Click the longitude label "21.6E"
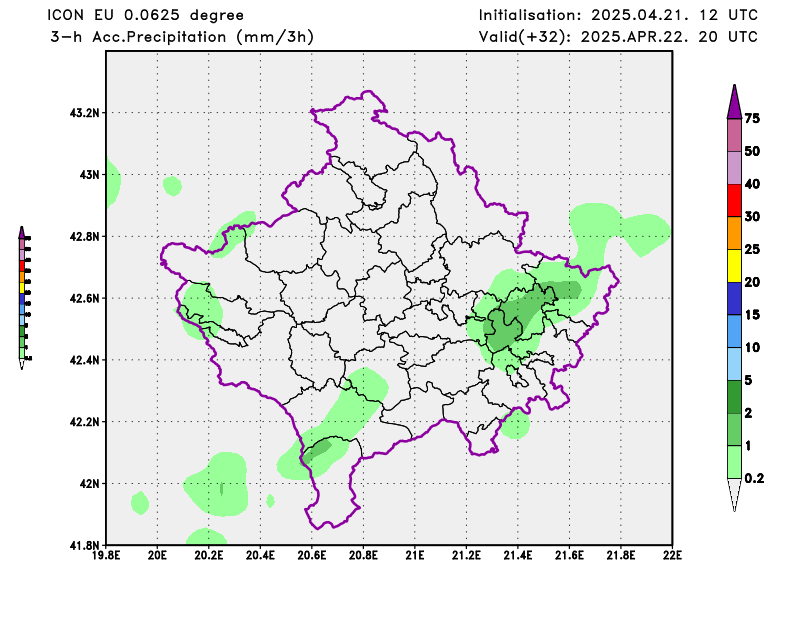The height and width of the screenshot is (618, 800). (569, 555)
